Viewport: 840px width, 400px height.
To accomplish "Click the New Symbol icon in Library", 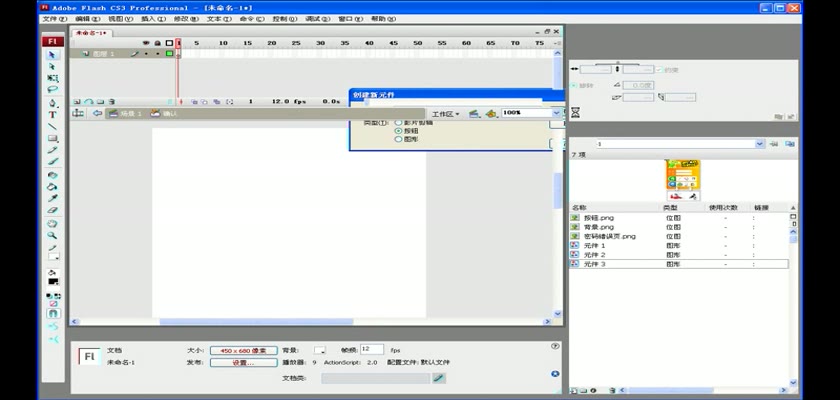I will point(574,391).
